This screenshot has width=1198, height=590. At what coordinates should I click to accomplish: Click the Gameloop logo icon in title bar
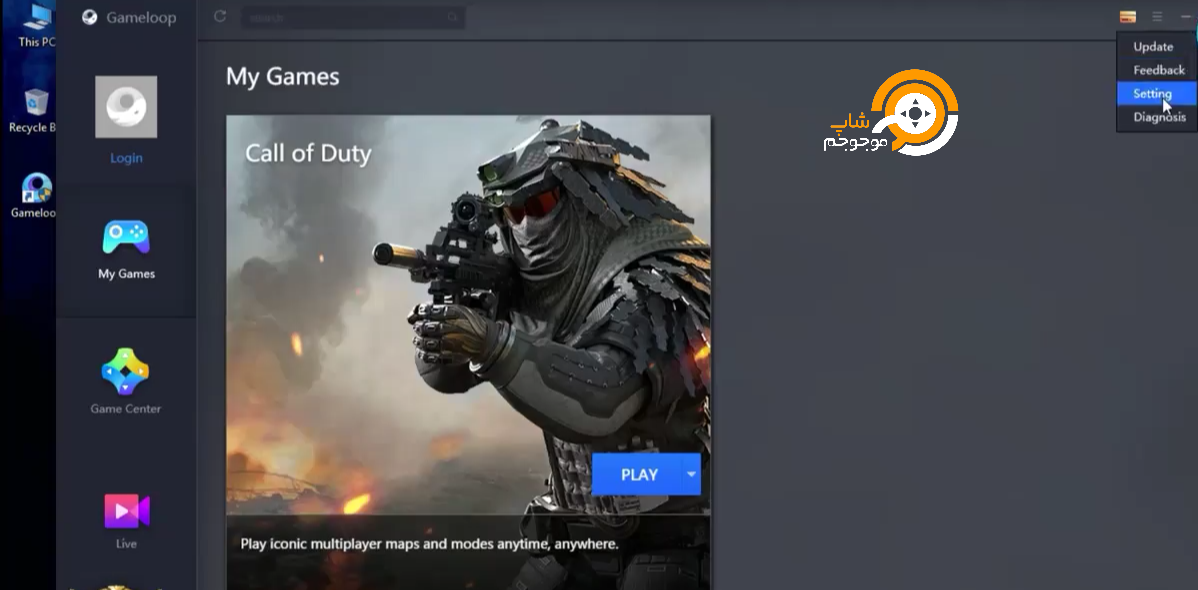pos(89,17)
